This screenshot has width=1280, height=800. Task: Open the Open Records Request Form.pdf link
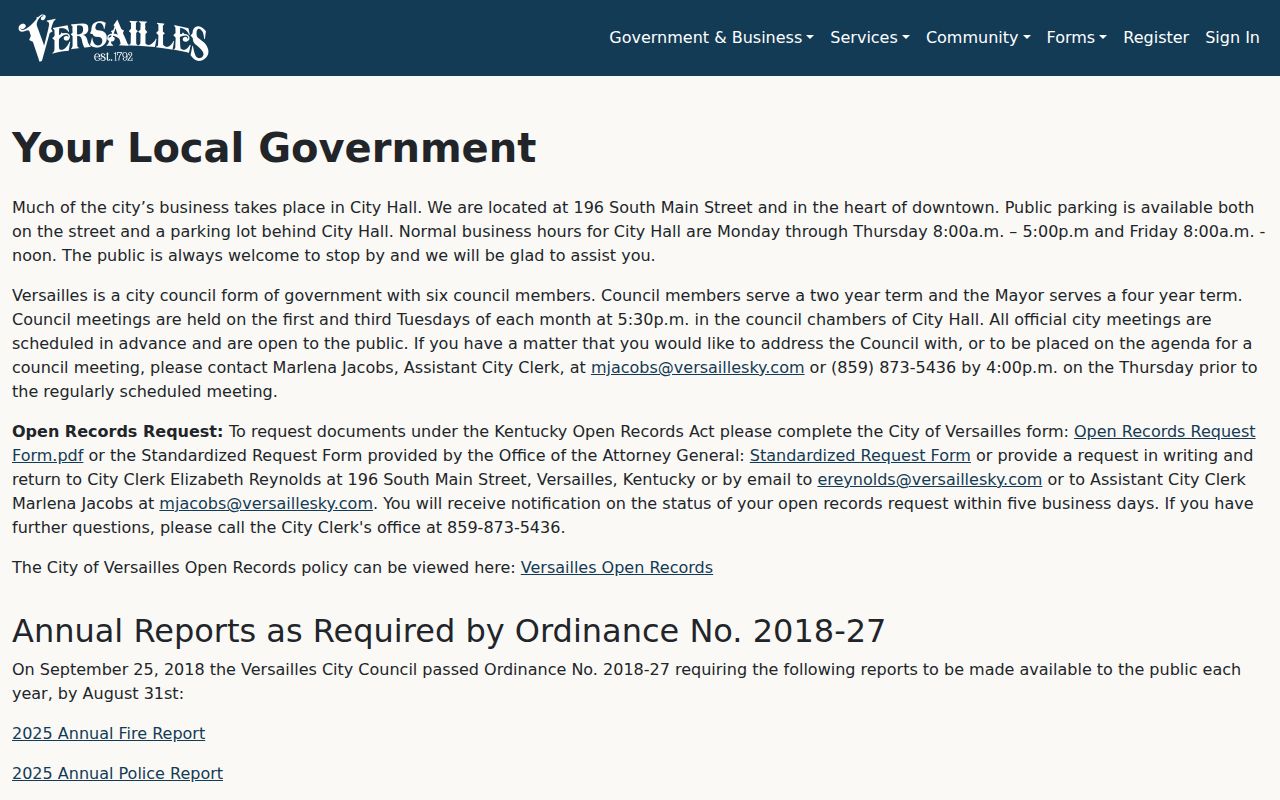[1164, 431]
